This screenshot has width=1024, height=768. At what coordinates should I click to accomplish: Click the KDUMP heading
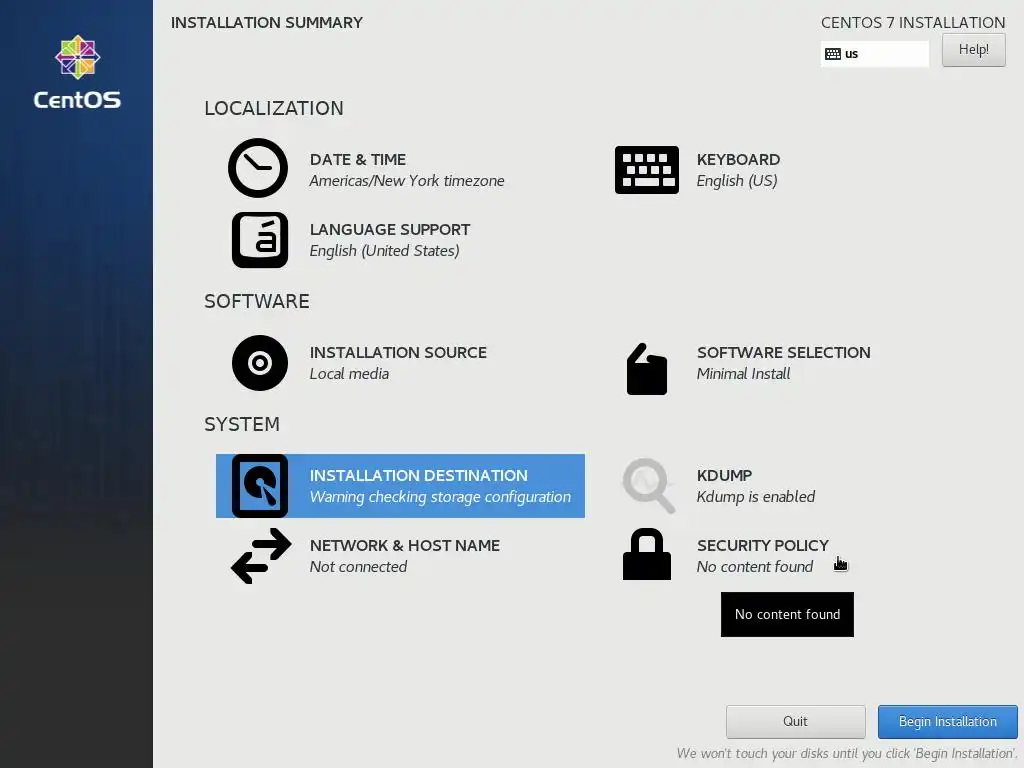click(x=724, y=475)
